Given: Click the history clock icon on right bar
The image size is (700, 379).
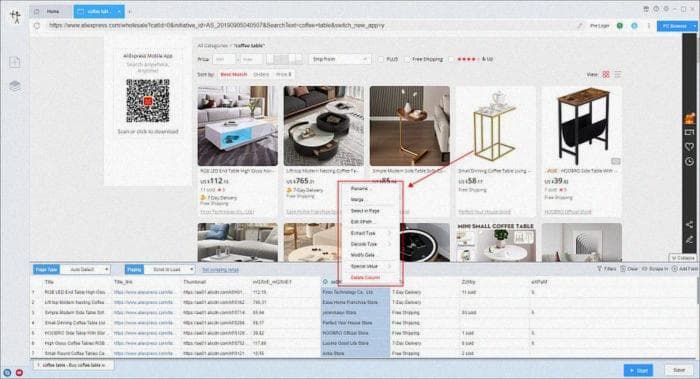Looking at the screenshot, I should [690, 161].
